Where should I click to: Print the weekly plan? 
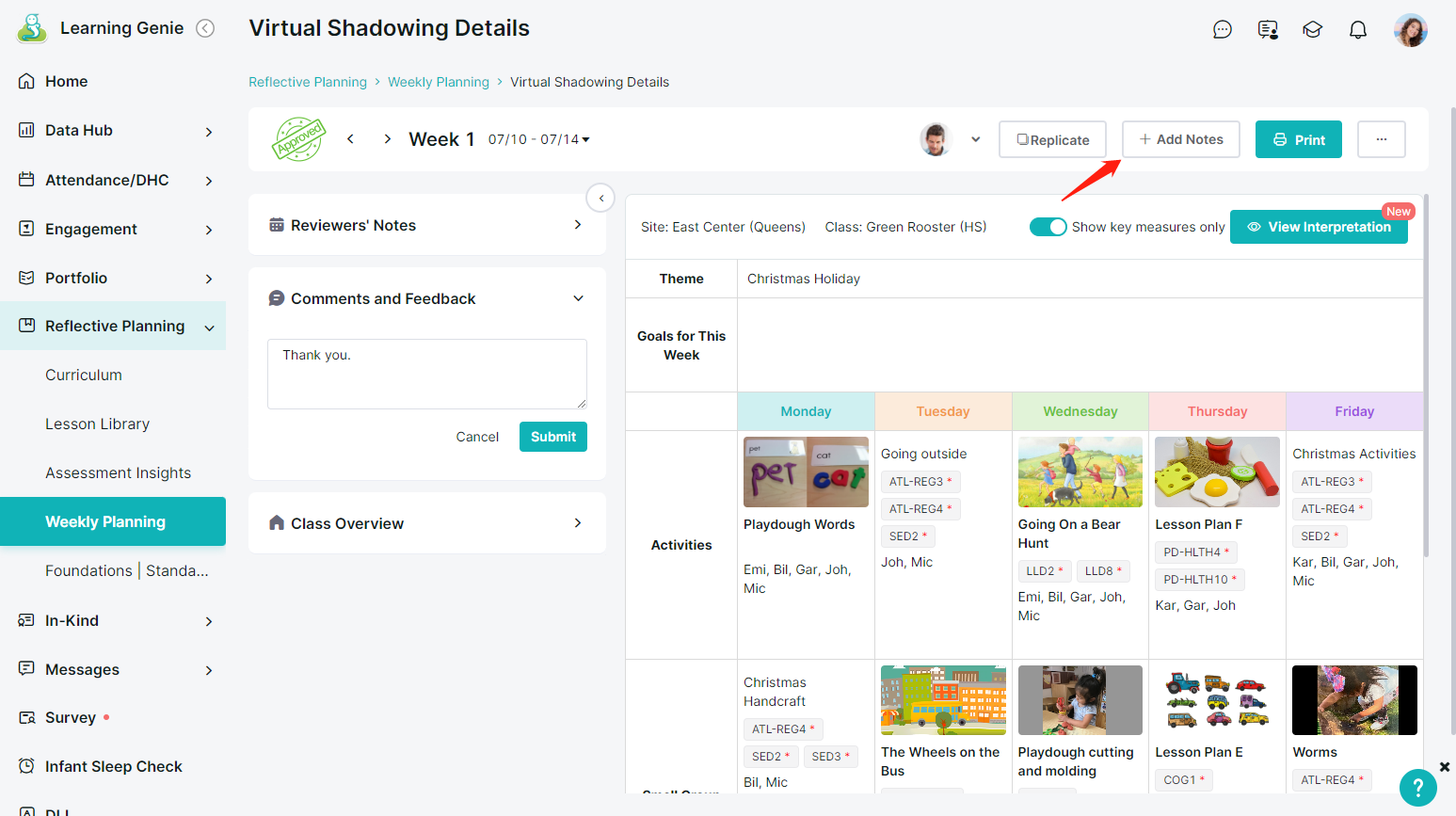click(x=1299, y=139)
